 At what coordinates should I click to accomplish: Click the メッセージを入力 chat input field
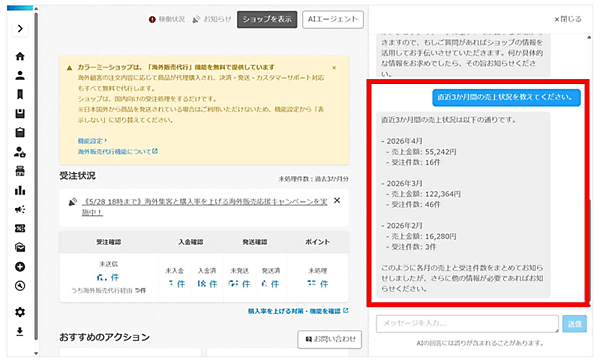point(467,324)
